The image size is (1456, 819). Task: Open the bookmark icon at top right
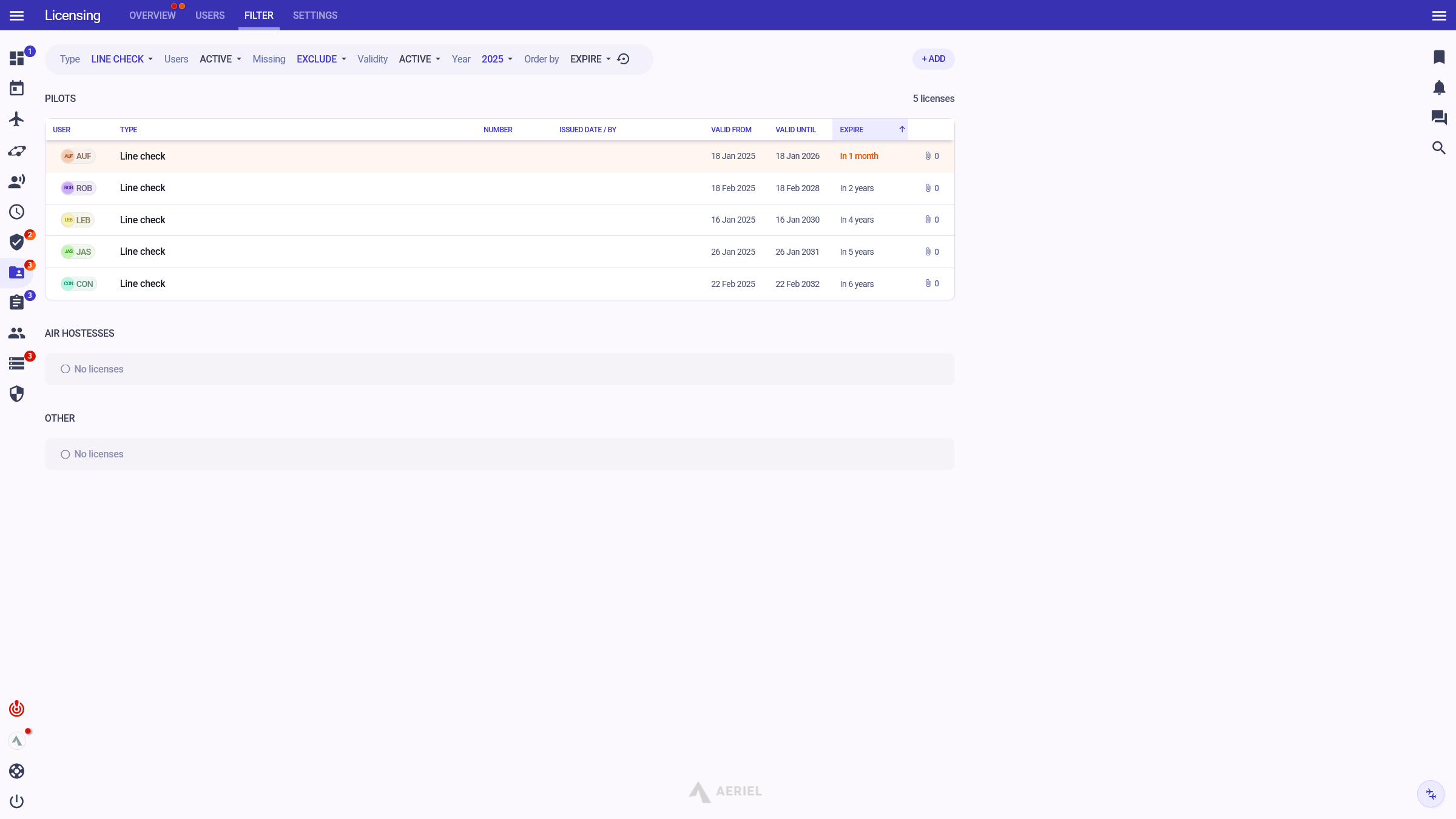click(1439, 57)
